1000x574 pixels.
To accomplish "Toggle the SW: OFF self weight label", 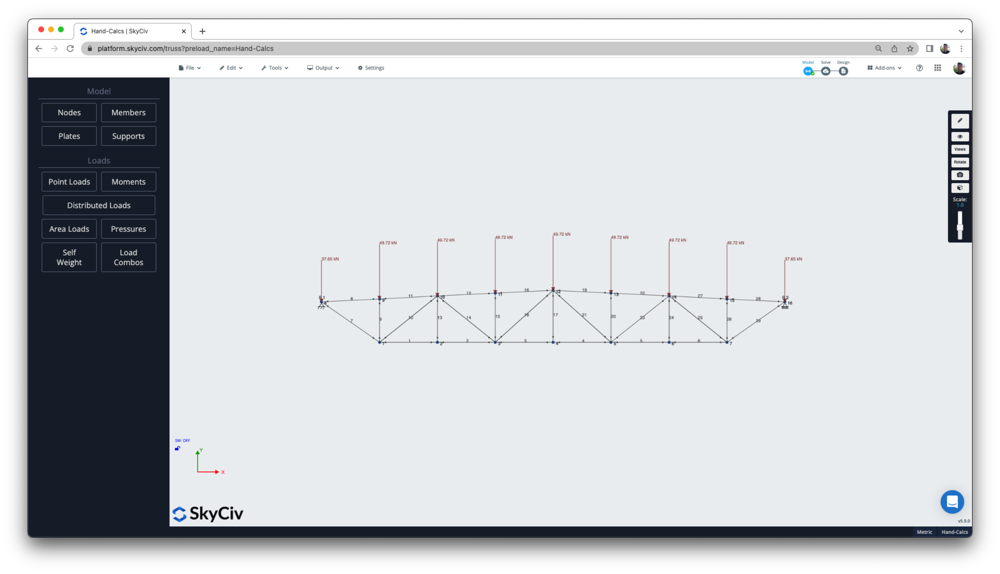I will point(182,440).
